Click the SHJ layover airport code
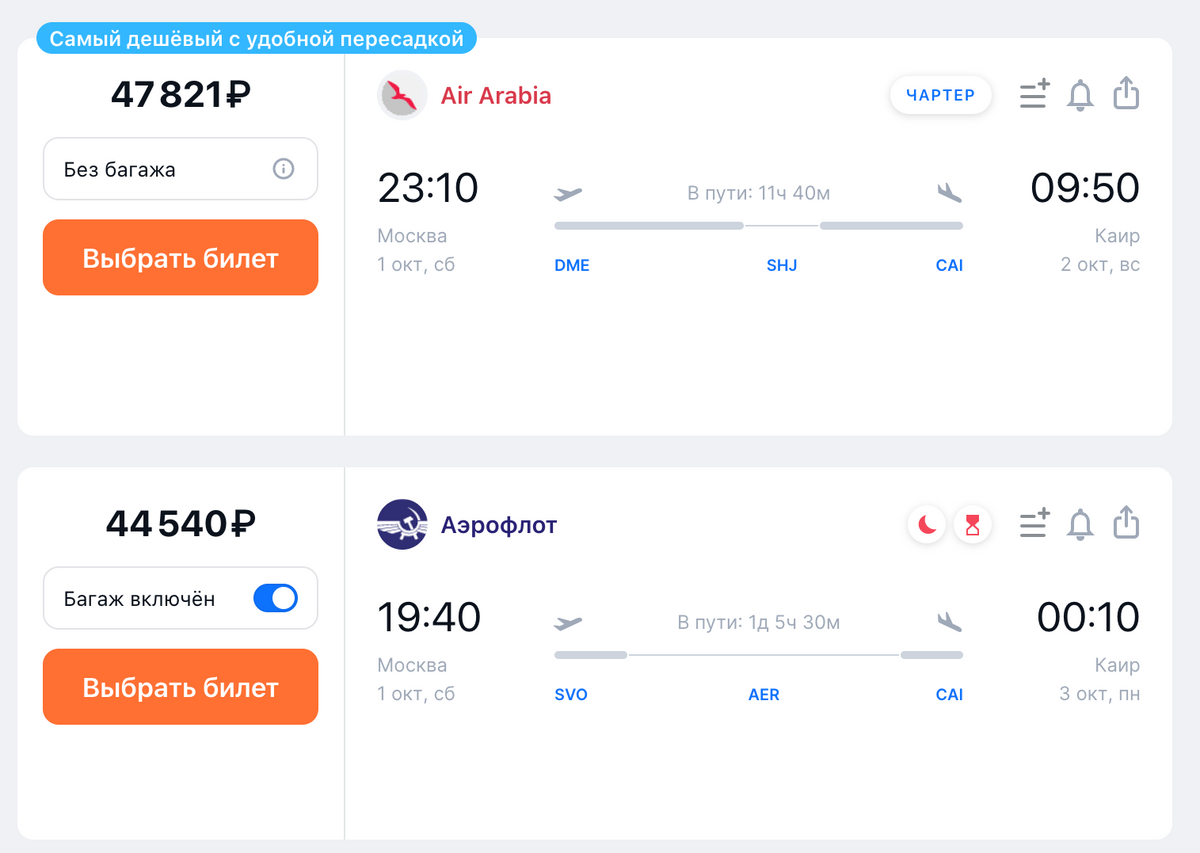 click(782, 265)
